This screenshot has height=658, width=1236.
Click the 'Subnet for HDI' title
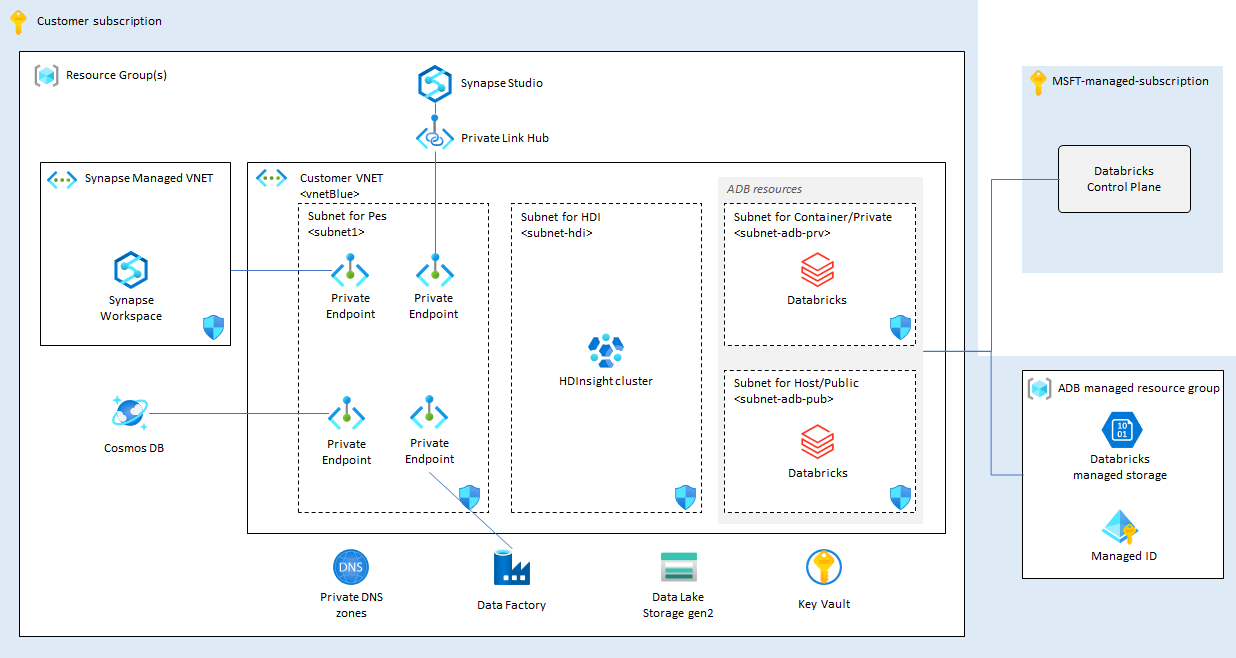561,216
